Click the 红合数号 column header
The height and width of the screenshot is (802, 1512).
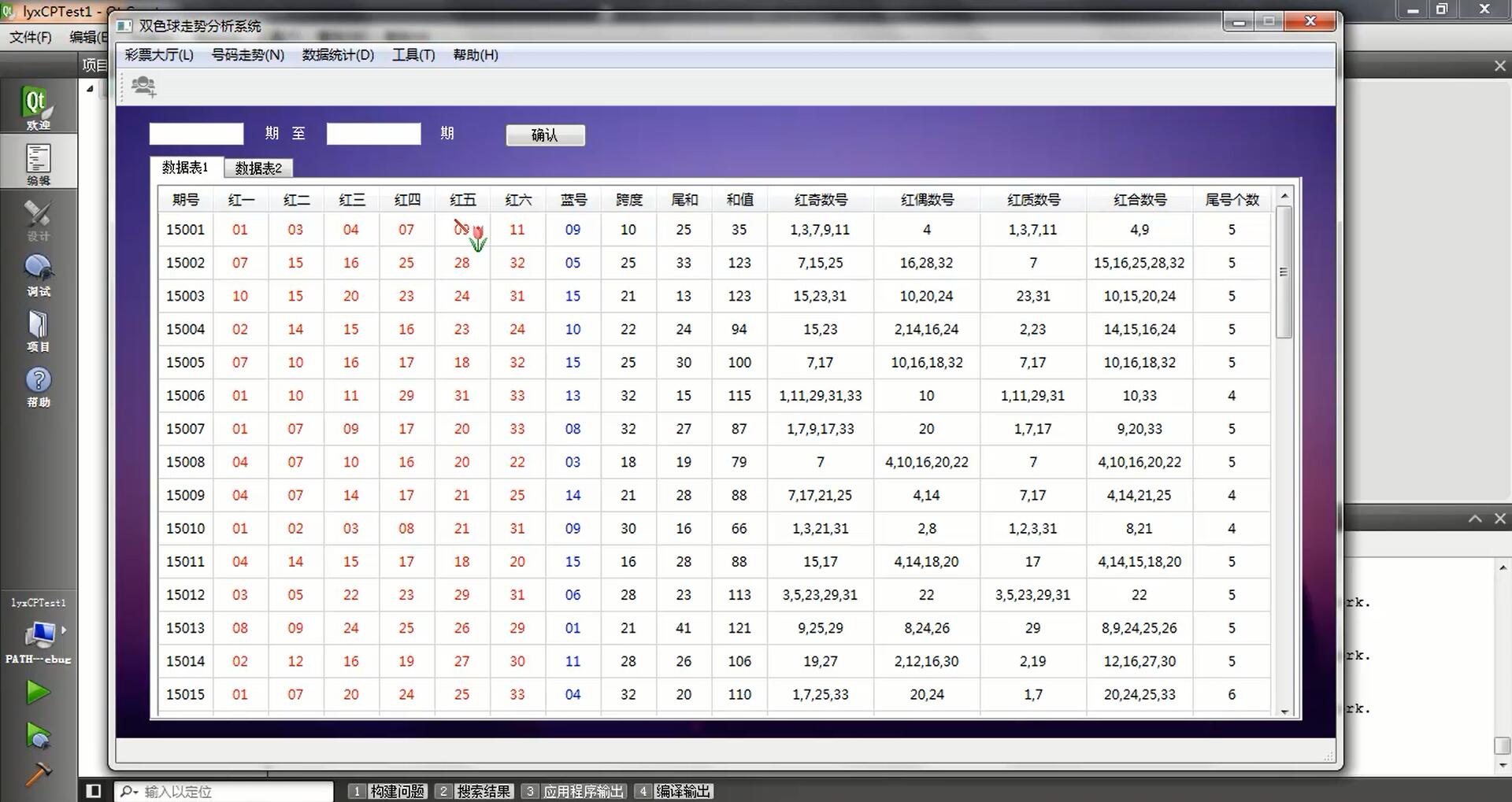point(1140,200)
